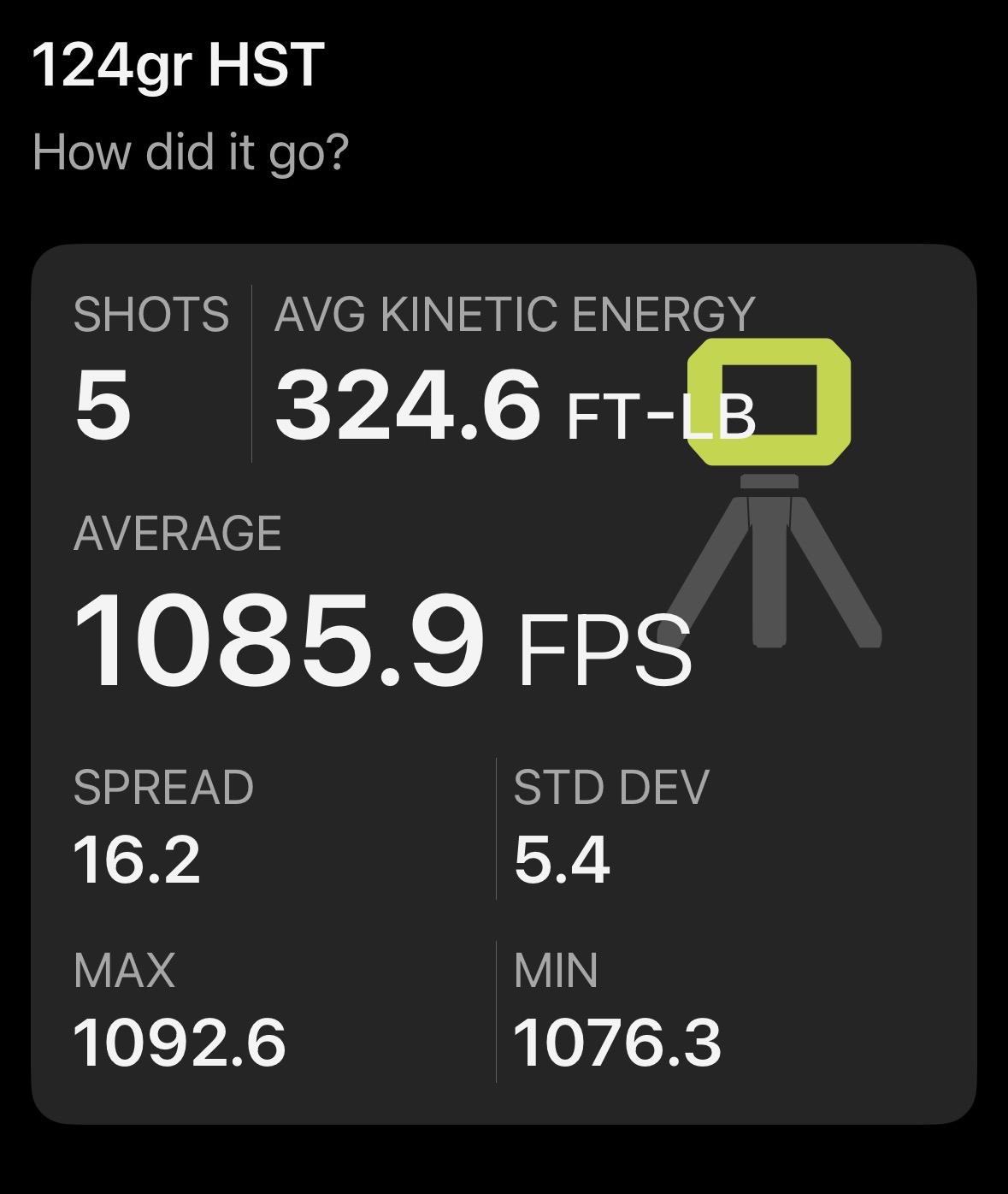1008x1194 pixels.
Task: Tap the How did it go? notes field
Action: (x=191, y=152)
